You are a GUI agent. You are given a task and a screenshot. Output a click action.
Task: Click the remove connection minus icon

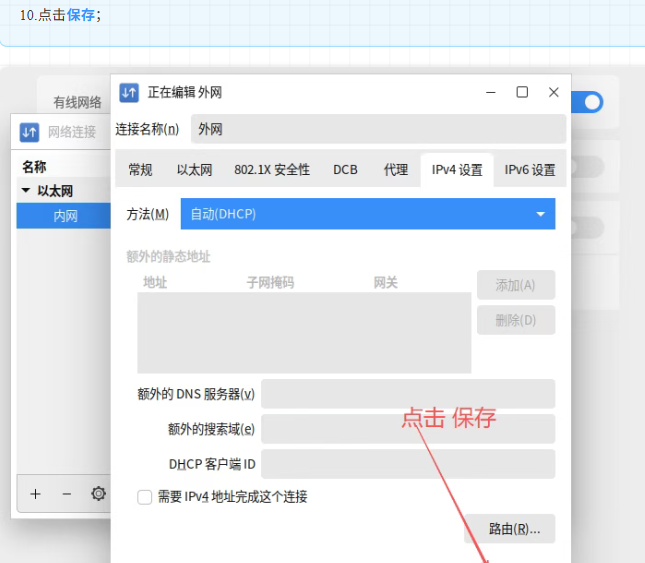coord(67,494)
